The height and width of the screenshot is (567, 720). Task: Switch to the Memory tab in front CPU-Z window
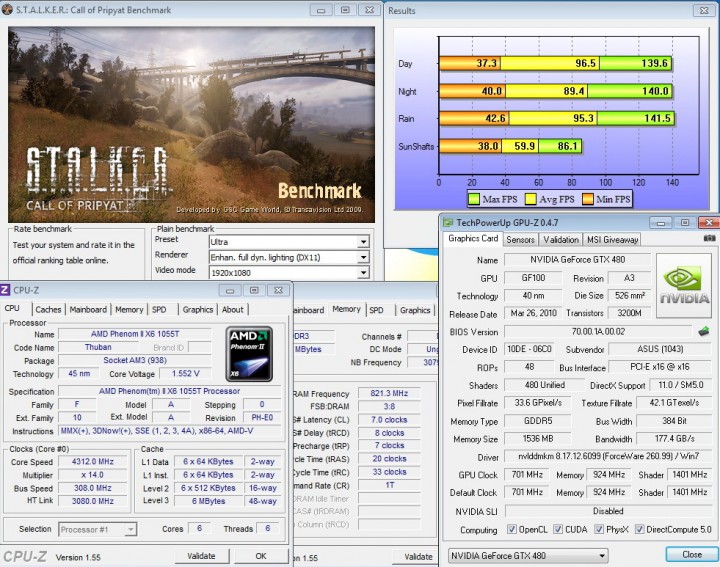[x=129, y=309]
